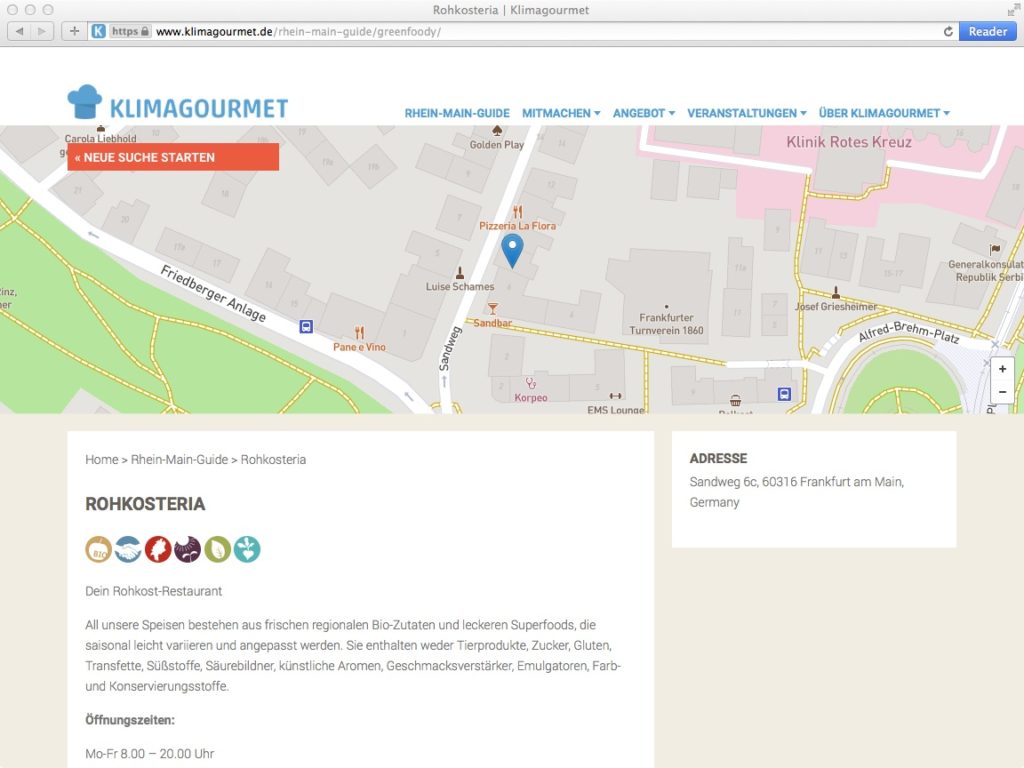1024x768 pixels.
Task: Zoom out on the map
Action: (1002, 391)
